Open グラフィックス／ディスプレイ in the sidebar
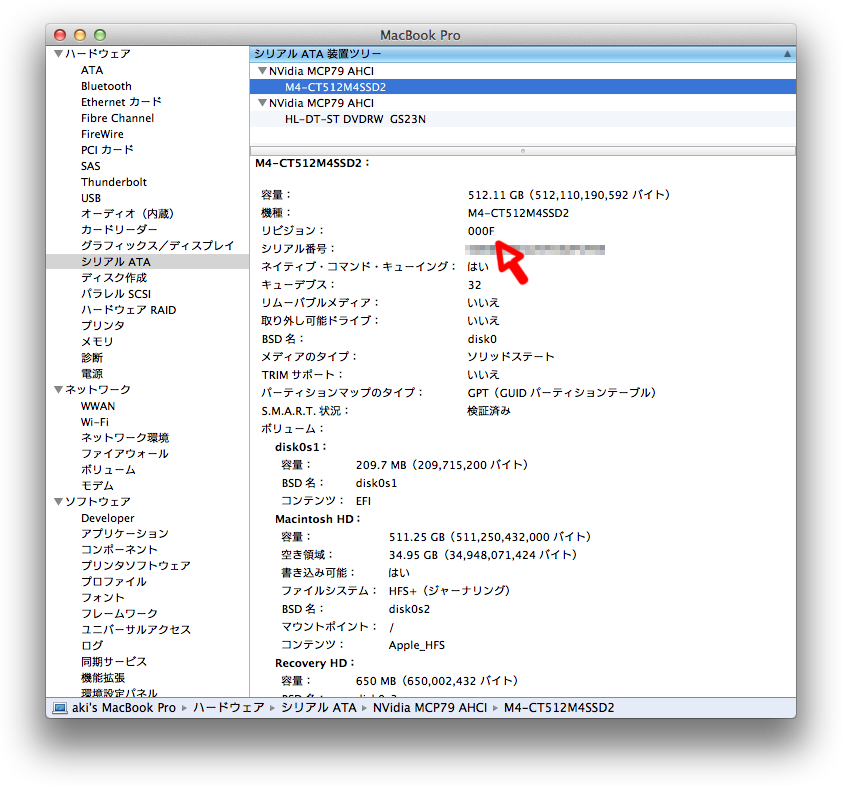The image size is (842, 786). [158, 246]
